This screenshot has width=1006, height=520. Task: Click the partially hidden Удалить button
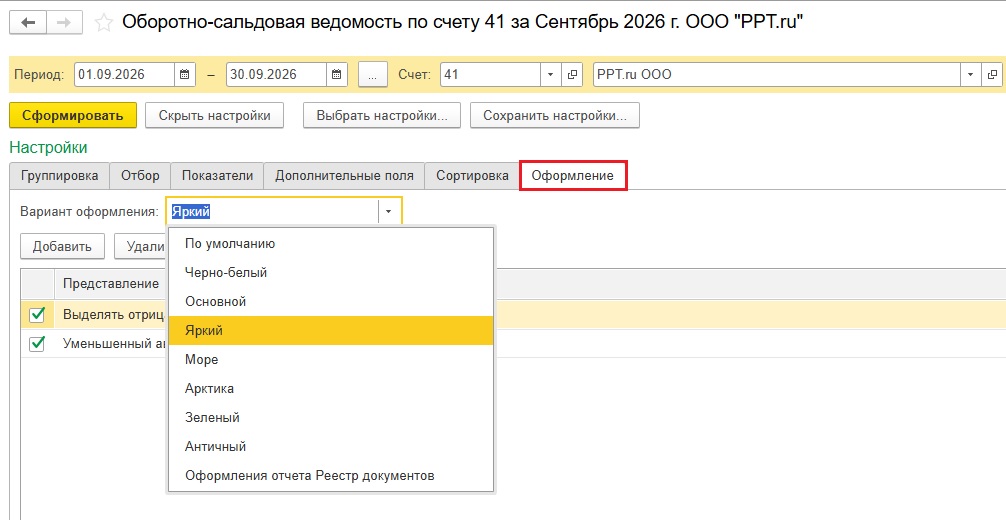point(141,247)
